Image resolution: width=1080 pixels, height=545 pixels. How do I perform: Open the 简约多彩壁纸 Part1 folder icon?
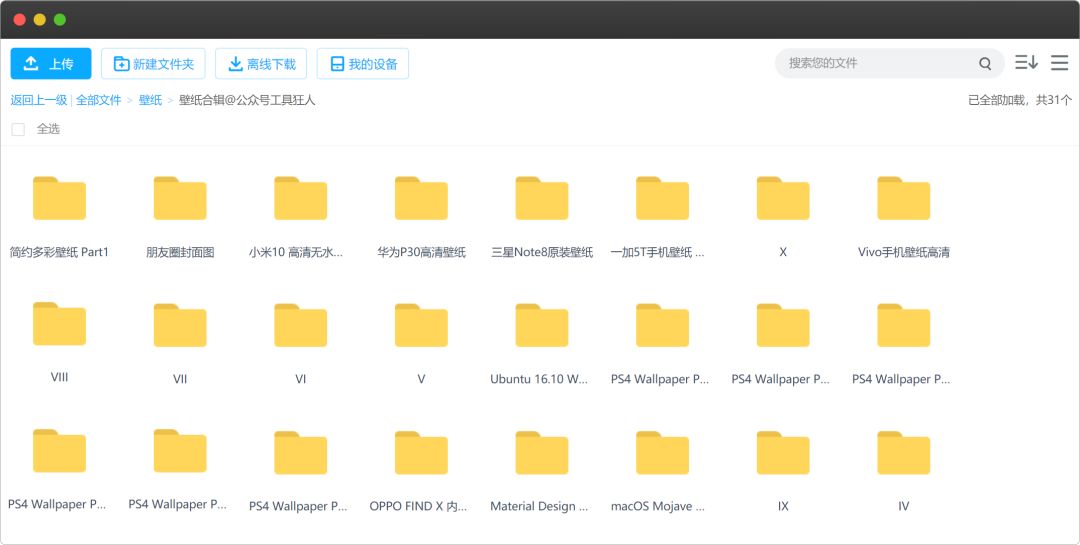(59, 198)
